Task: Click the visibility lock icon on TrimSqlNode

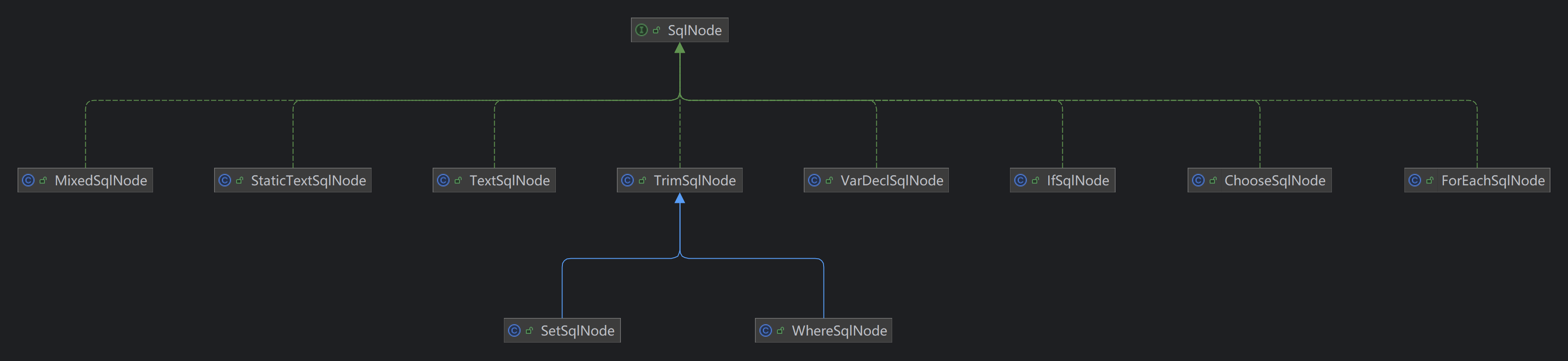Action: 642,180
